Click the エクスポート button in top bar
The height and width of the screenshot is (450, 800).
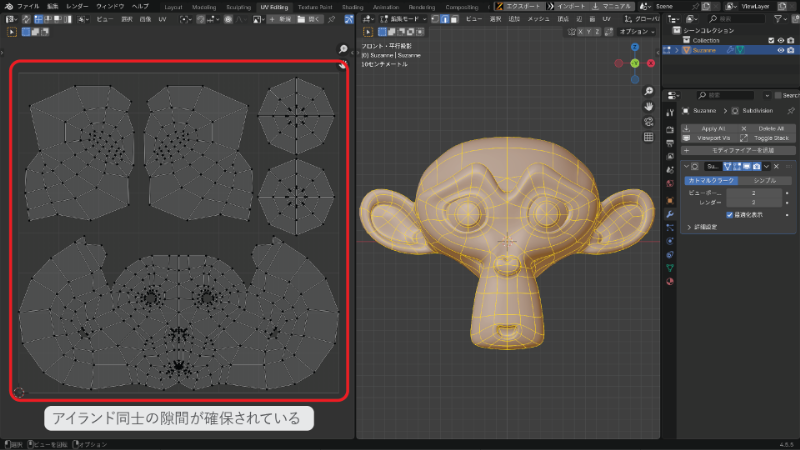click(519, 6)
